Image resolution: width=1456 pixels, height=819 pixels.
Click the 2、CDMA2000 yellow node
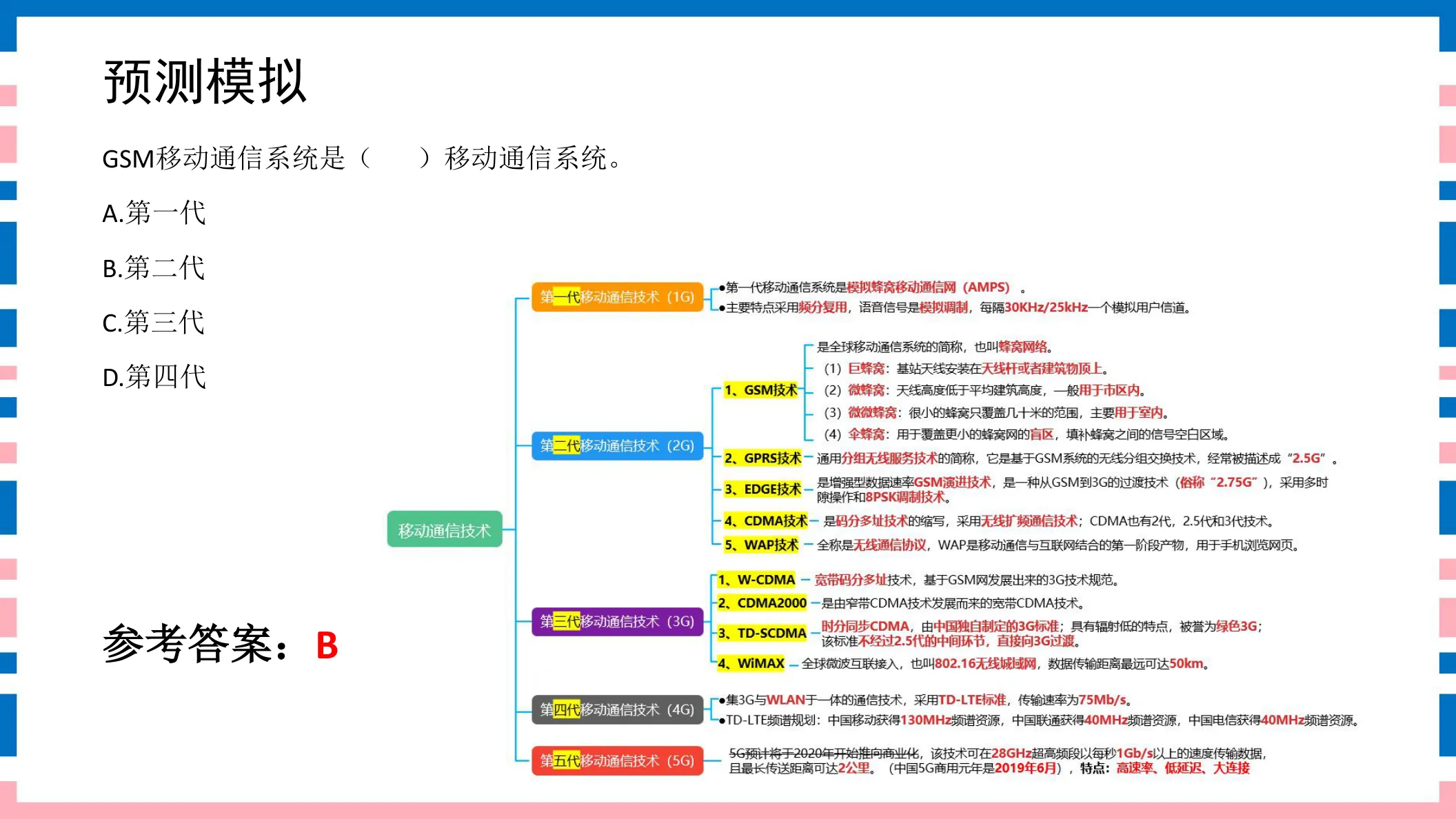point(762,603)
